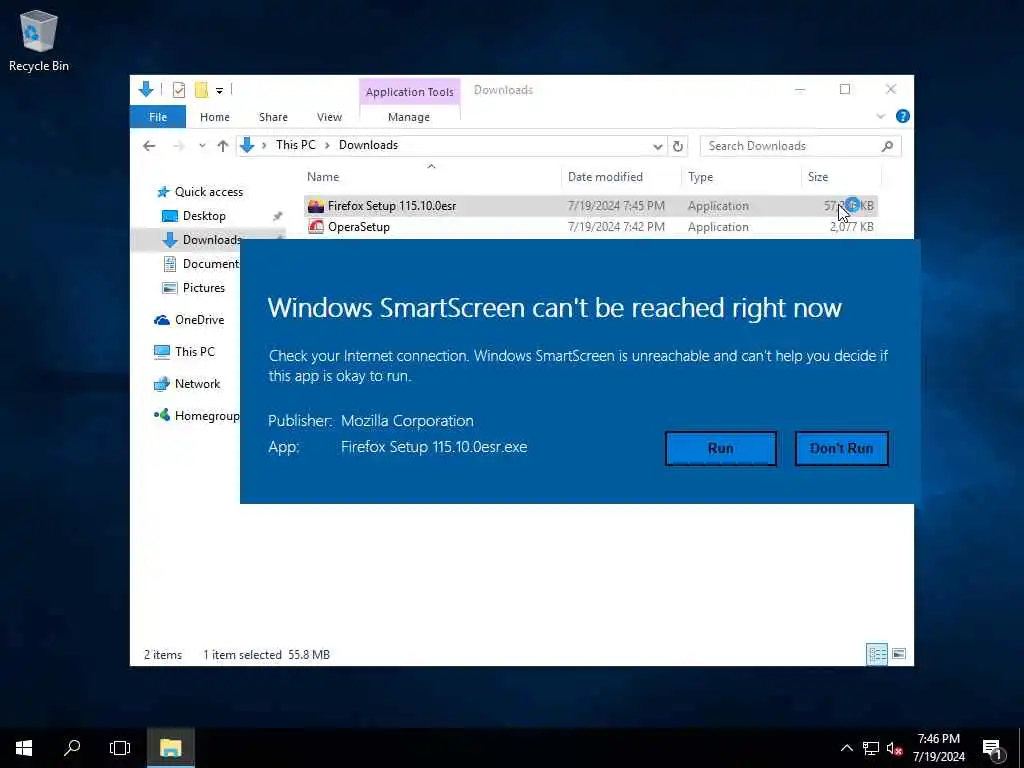The width and height of the screenshot is (1024, 768).
Task: Open Customize Quick Access Toolbar dropdown
Action: pyautogui.click(x=219, y=90)
